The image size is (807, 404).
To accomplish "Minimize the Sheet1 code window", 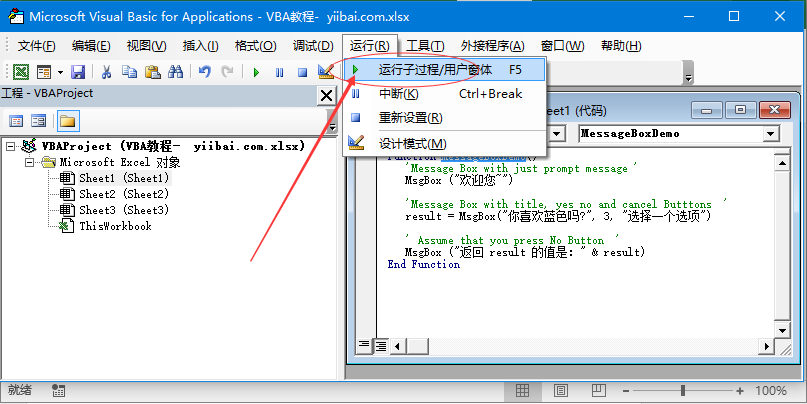I will pos(707,110).
